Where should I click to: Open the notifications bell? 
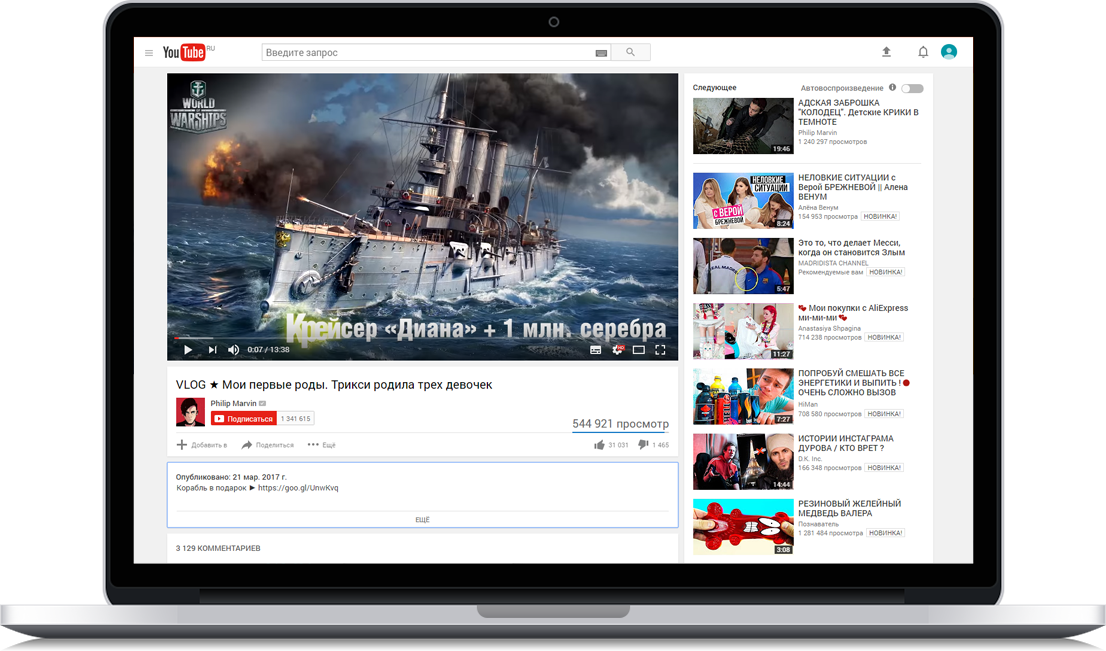[x=923, y=51]
